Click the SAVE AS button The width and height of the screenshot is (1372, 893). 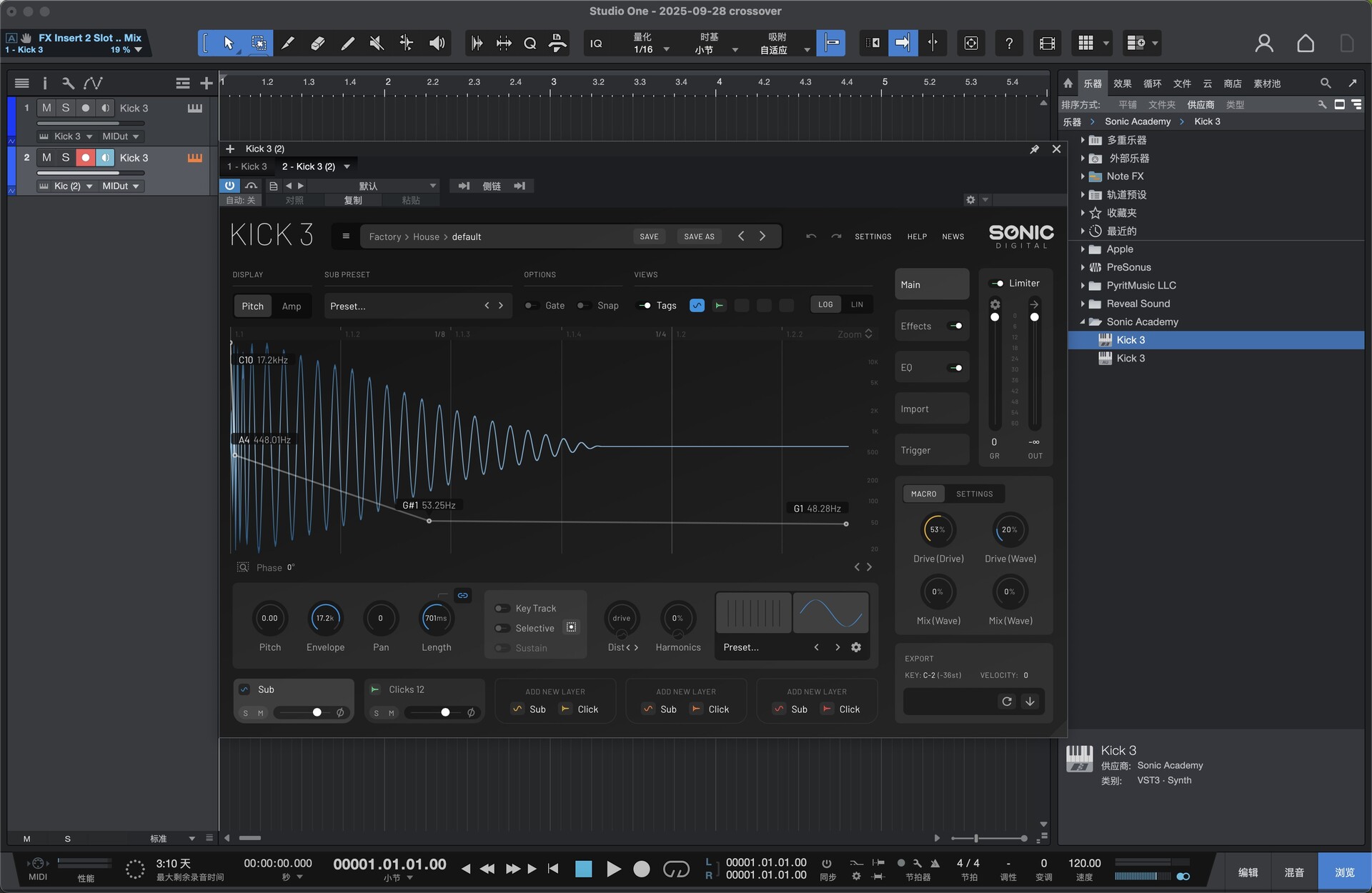698,236
